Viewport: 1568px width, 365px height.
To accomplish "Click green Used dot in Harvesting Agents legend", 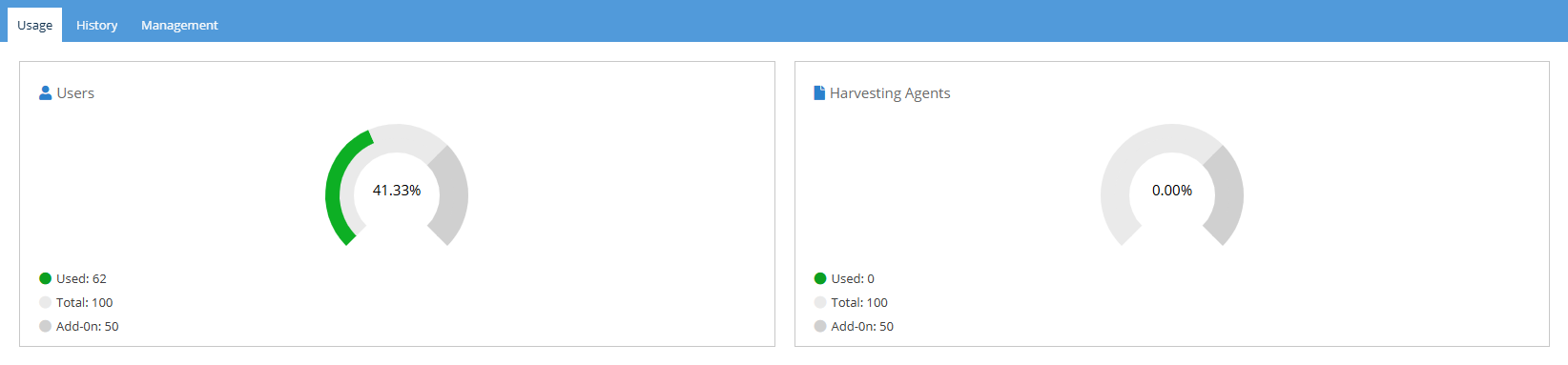I will pyautogui.click(x=820, y=278).
